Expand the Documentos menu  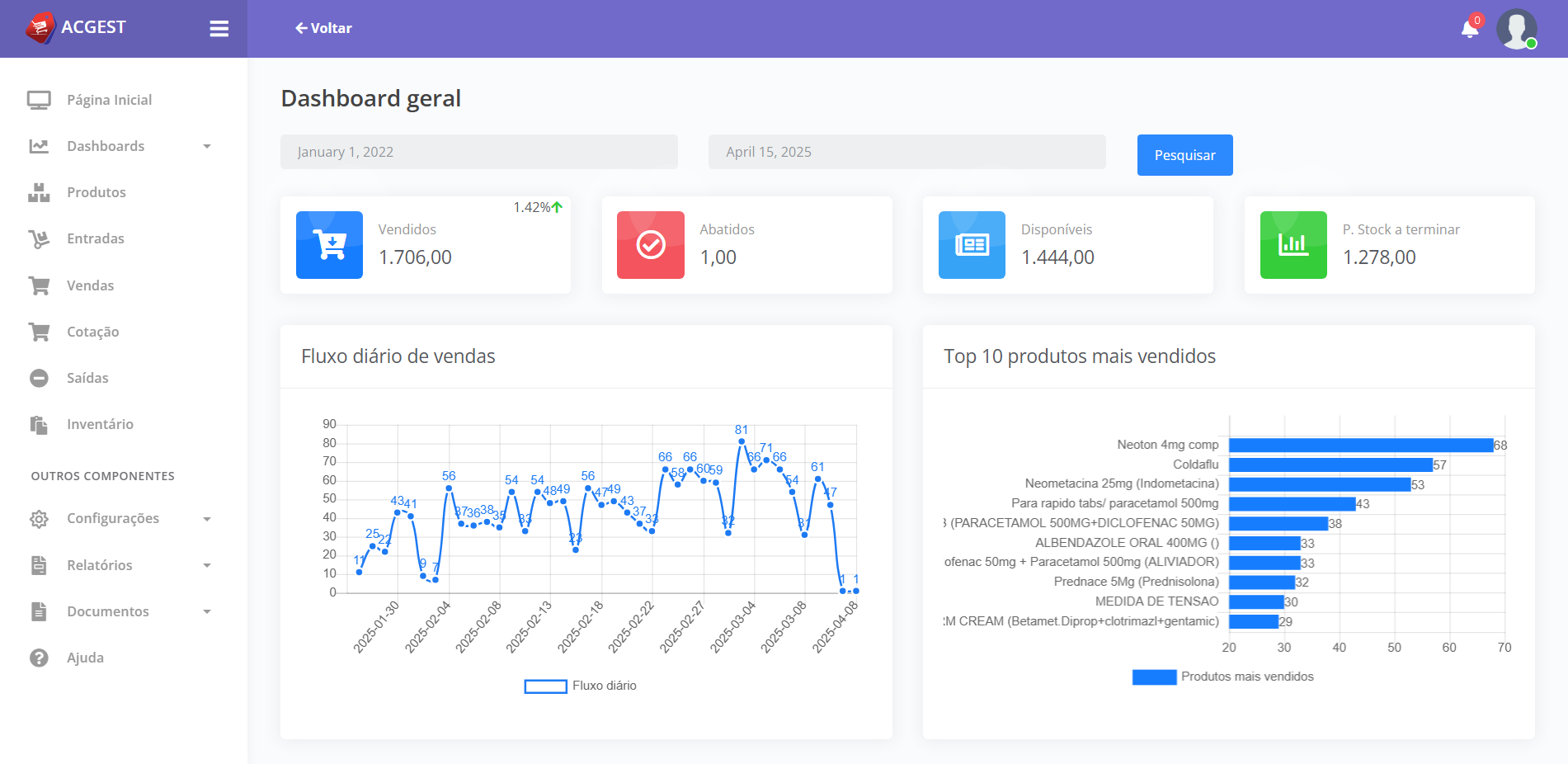(208, 611)
